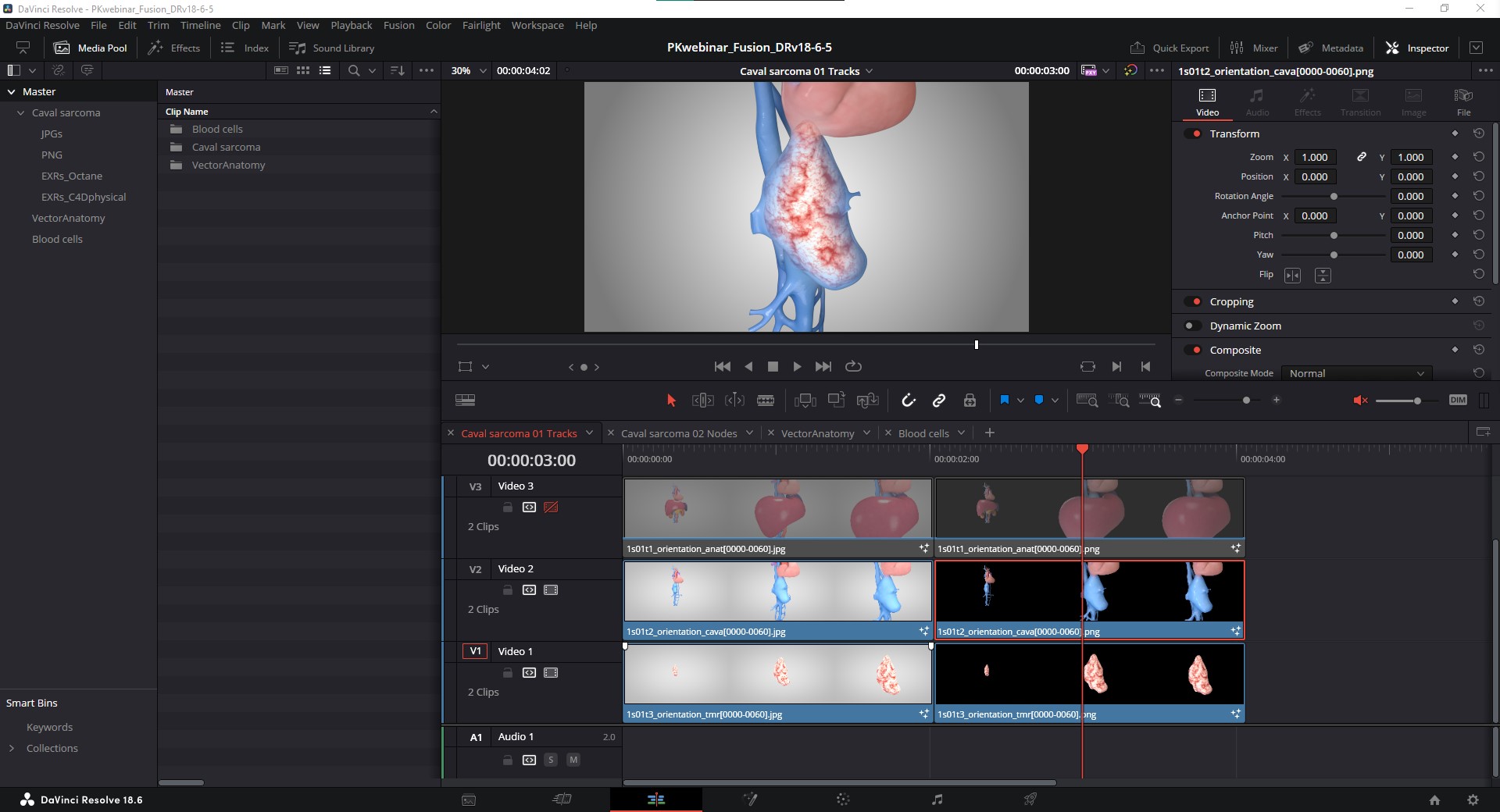Select the arrow Selection Mode tool
This screenshot has height=812, width=1500.
(670, 400)
